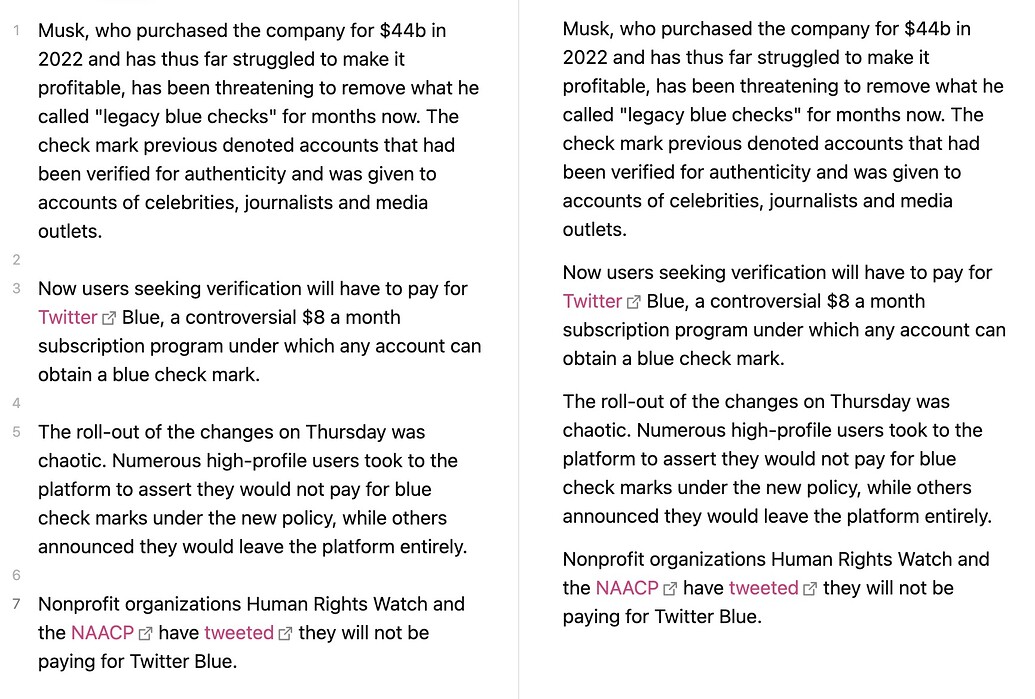Select line number 1 in the editor gutter
Image resolution: width=1035 pixels, height=699 pixels.
[x=16, y=31]
